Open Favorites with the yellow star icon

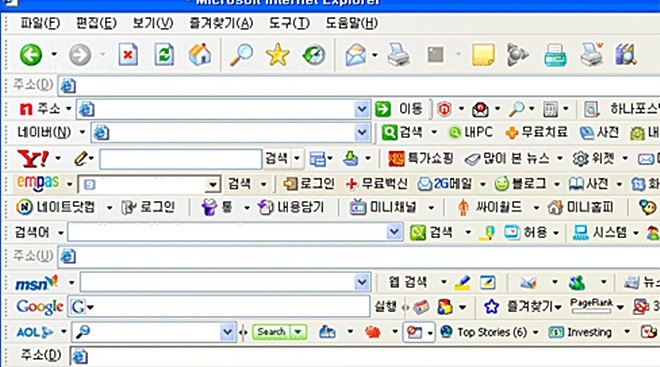point(277,55)
